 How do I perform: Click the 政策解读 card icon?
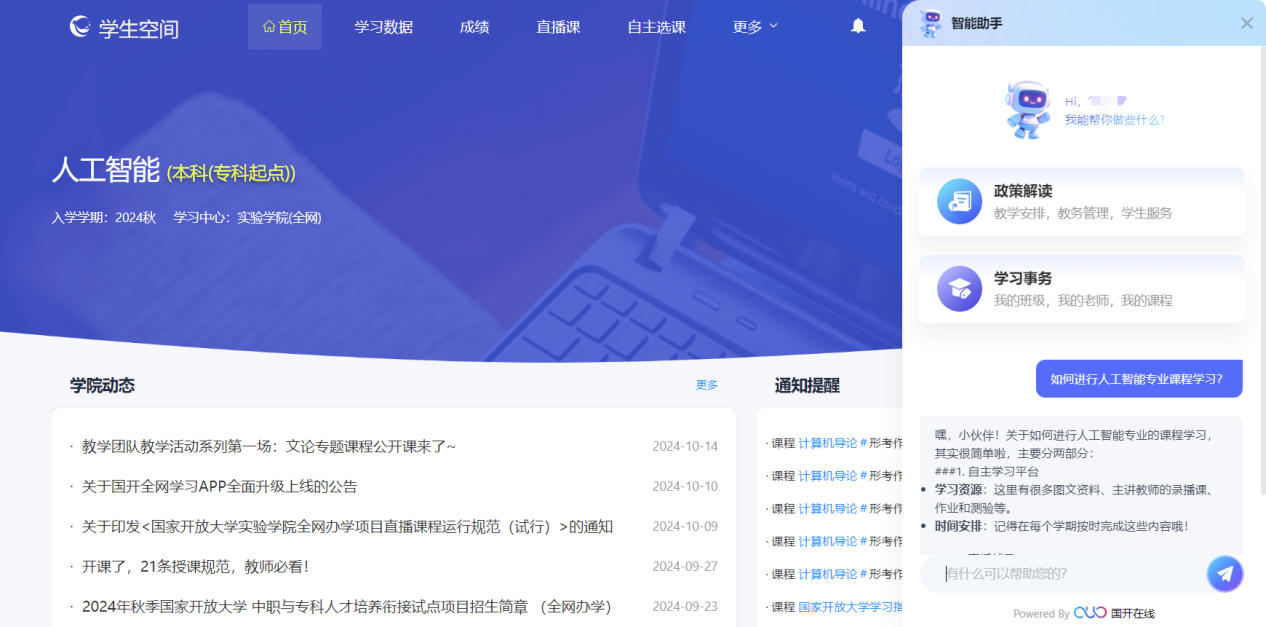pyautogui.click(x=959, y=201)
